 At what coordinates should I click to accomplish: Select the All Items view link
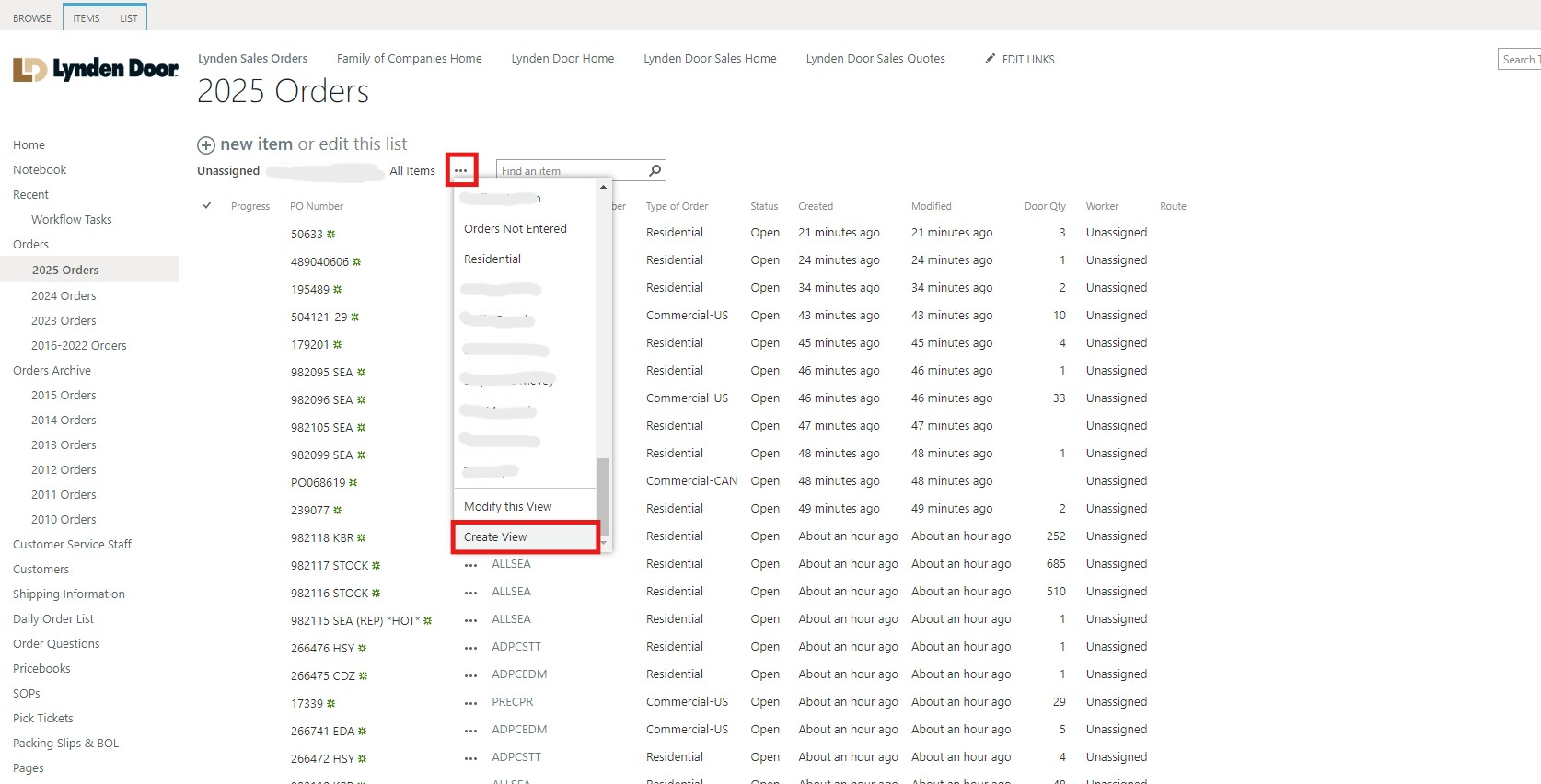coord(411,170)
